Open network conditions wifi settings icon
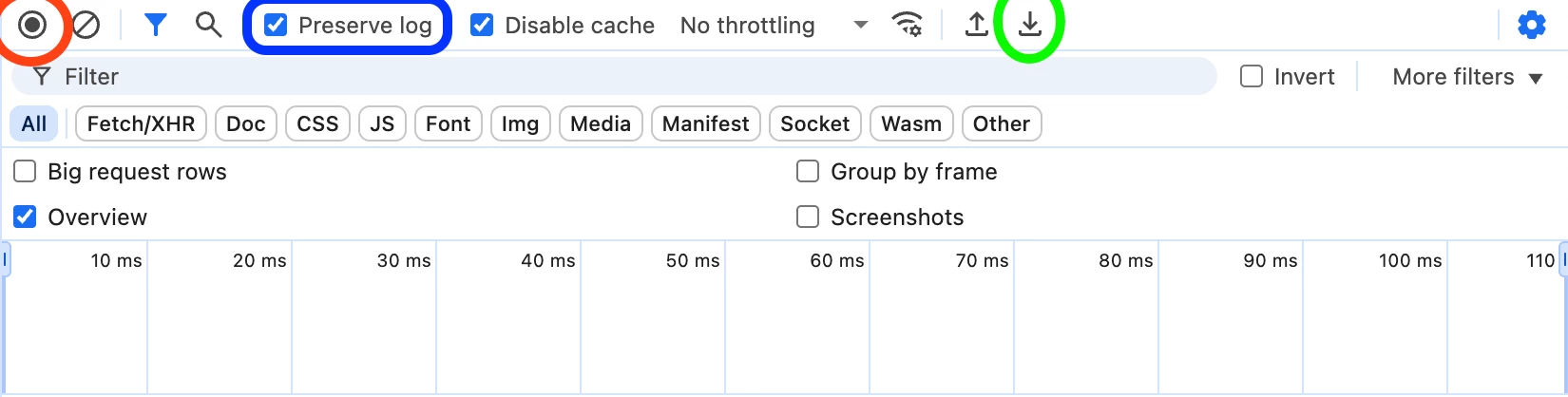The width and height of the screenshot is (1568, 397). (908, 25)
